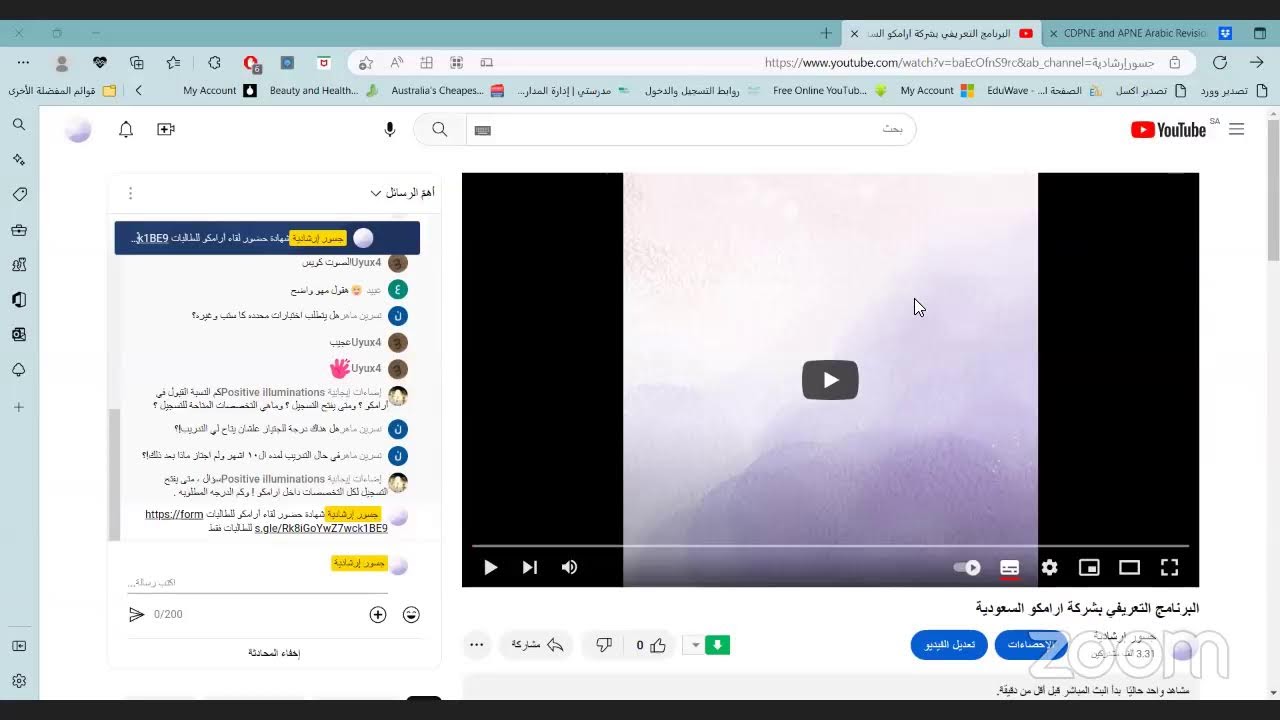Open the YouTube hamburger guide menu
Image resolution: width=1280 pixels, height=720 pixels.
[1237, 129]
